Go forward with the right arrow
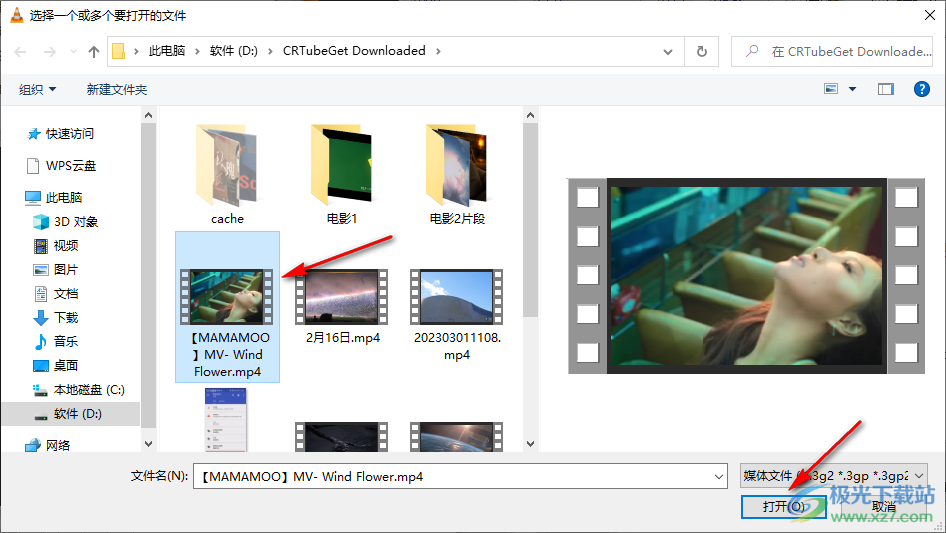Viewport: 946px width, 533px height. (49, 52)
